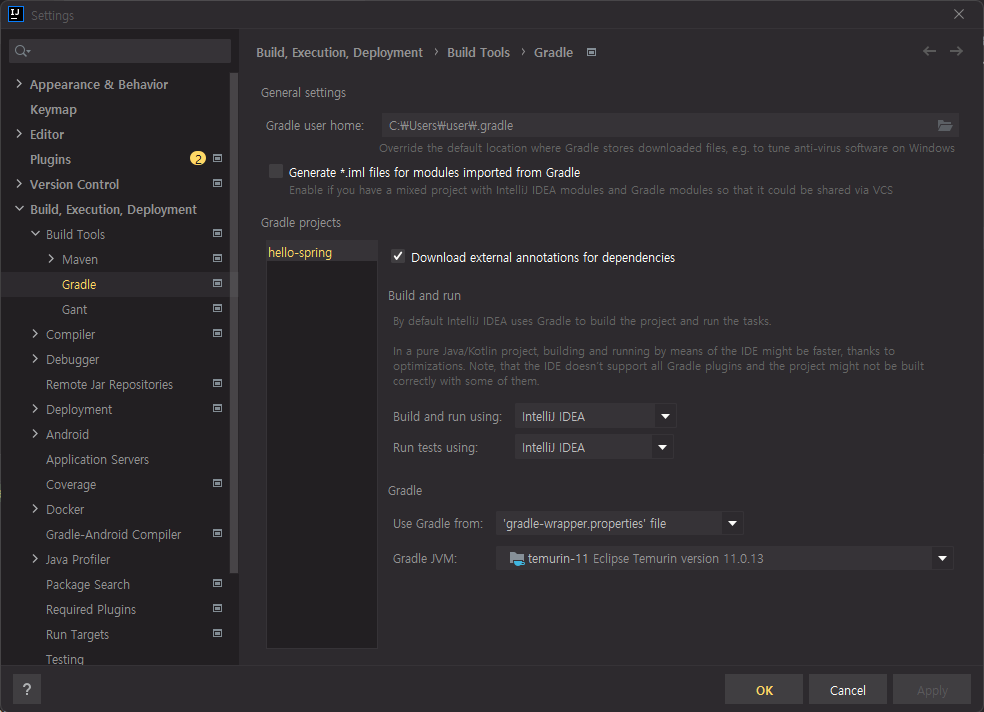This screenshot has width=984, height=712.
Task: Click the project settings icon next to Plugins
Action: point(218,158)
